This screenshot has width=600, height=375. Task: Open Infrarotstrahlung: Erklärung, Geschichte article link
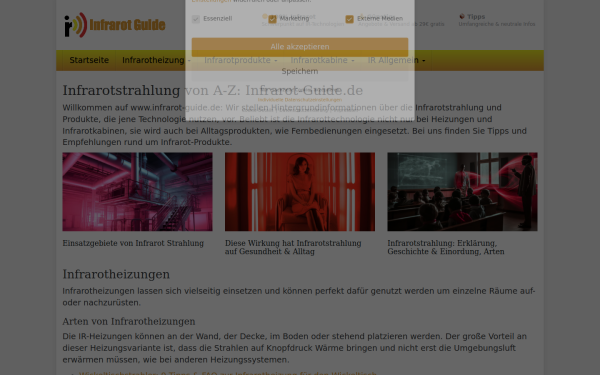(x=446, y=248)
